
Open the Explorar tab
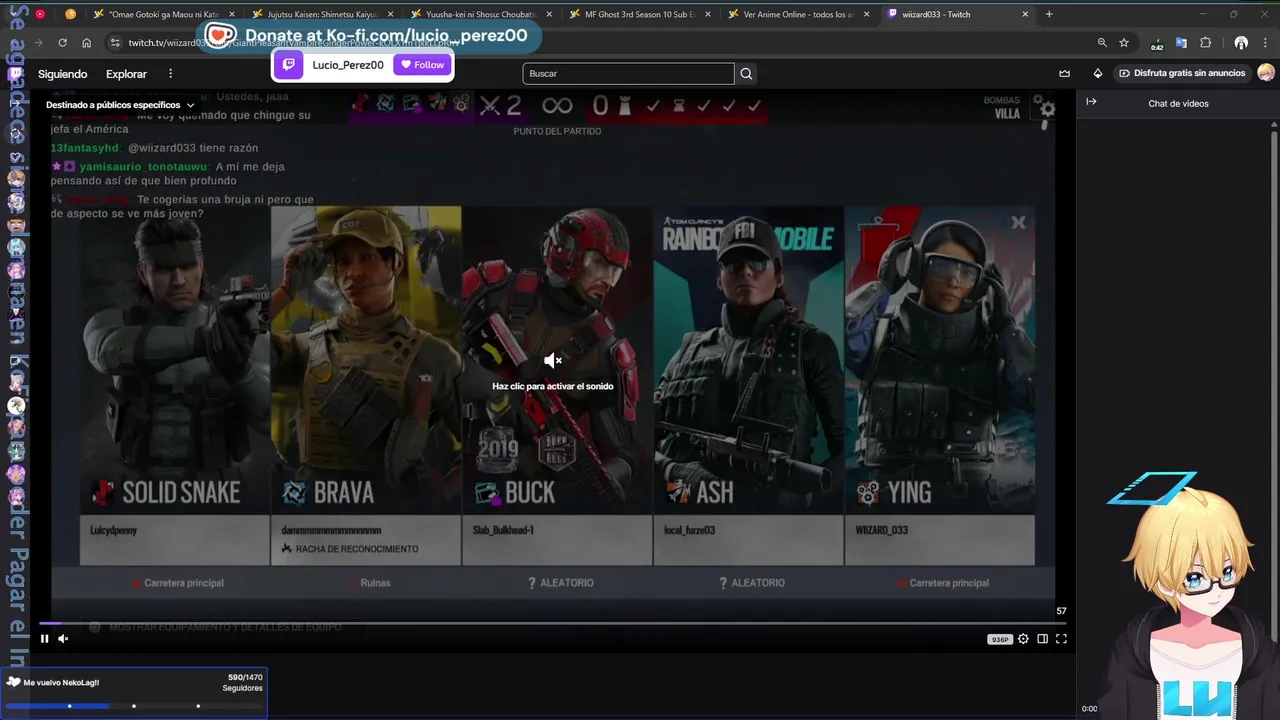(x=126, y=74)
